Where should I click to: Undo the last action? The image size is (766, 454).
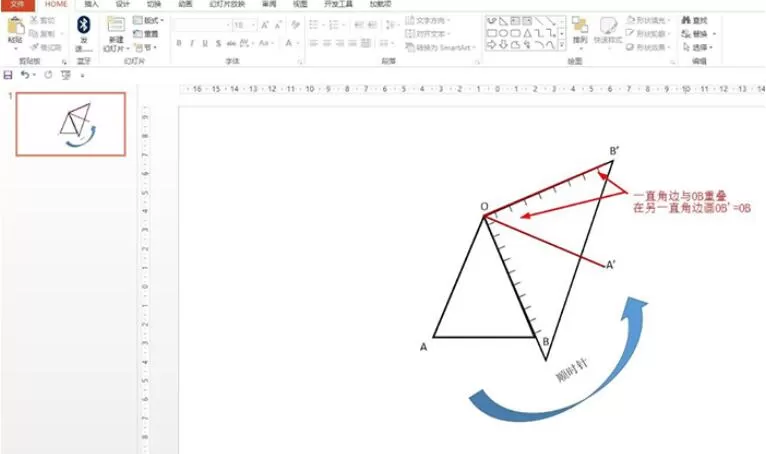pos(25,75)
